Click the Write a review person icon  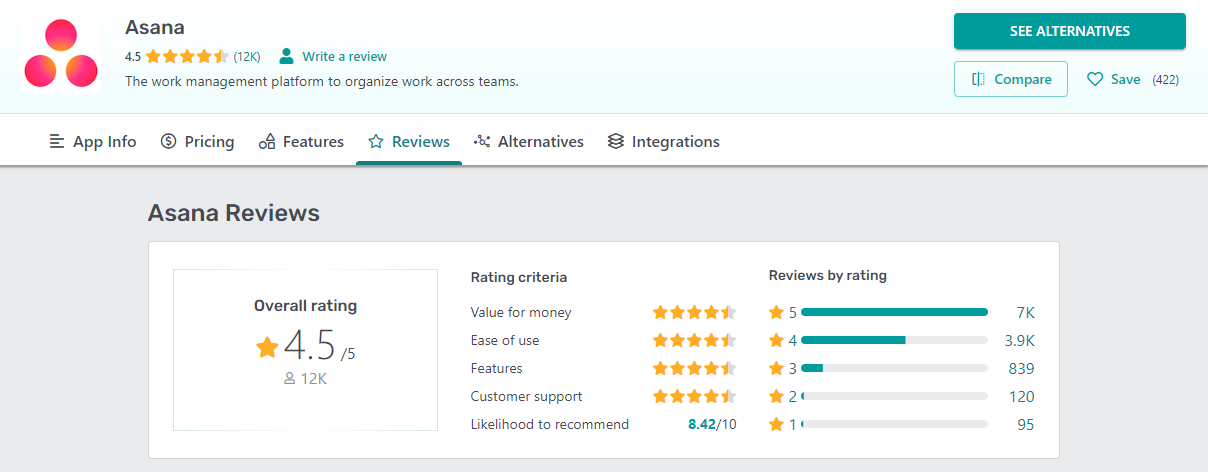(287, 56)
